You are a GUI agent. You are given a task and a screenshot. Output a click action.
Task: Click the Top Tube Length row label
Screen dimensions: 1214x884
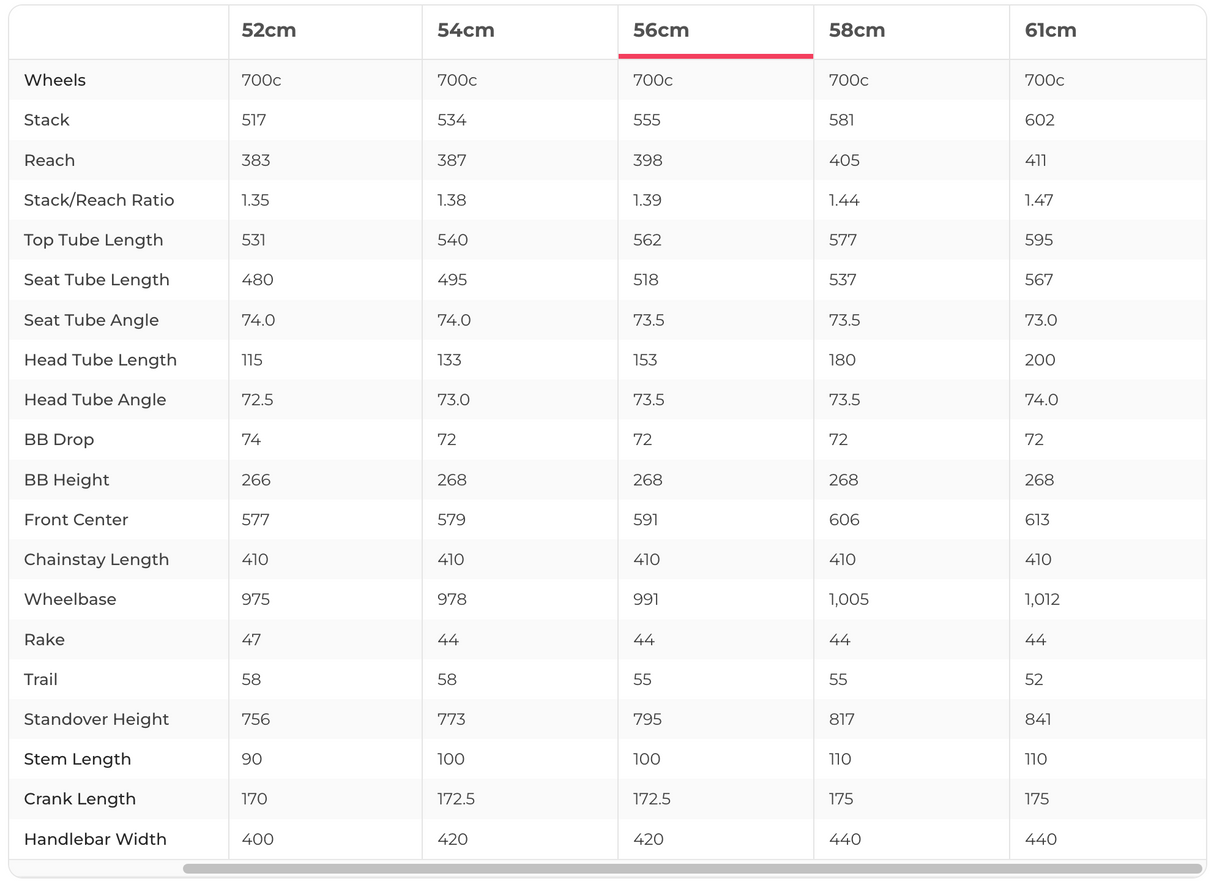pos(93,240)
